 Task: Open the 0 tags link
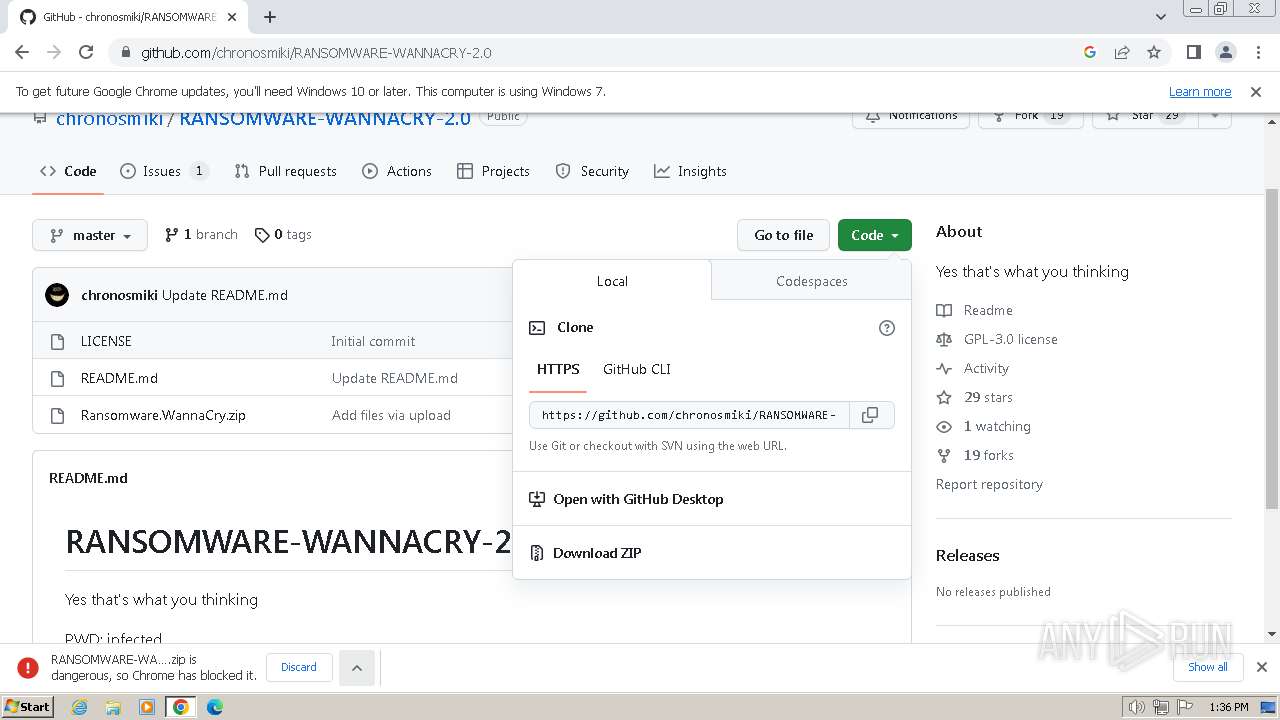pyautogui.click(x=283, y=234)
